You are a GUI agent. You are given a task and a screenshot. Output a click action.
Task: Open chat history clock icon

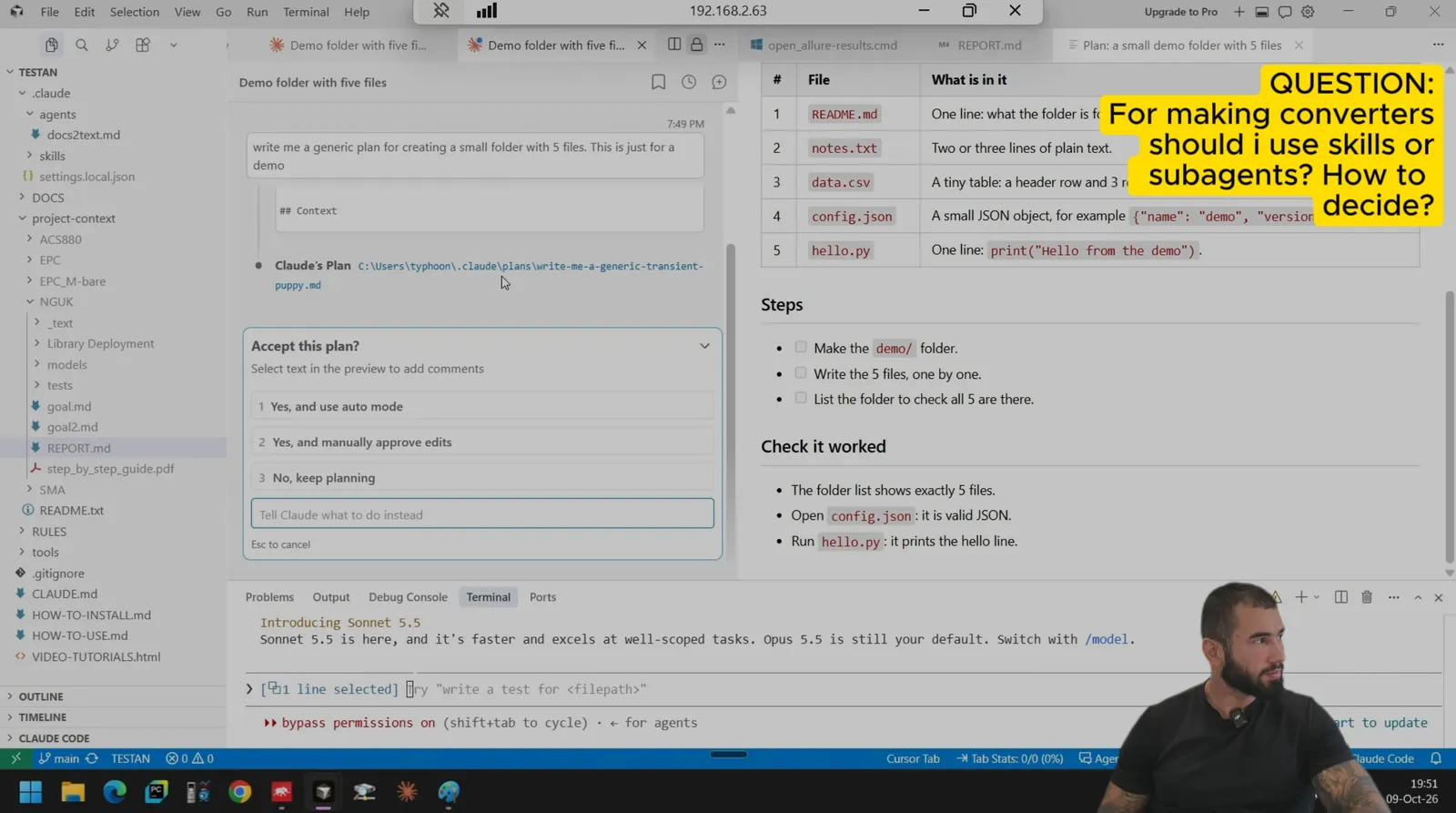pos(689,82)
